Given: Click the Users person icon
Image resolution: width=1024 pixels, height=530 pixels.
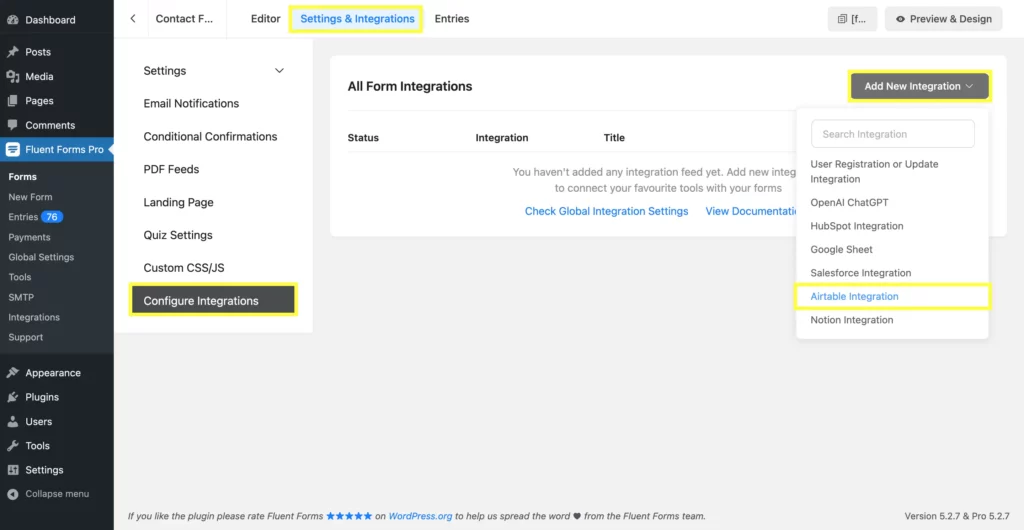Looking at the screenshot, I should (12, 422).
